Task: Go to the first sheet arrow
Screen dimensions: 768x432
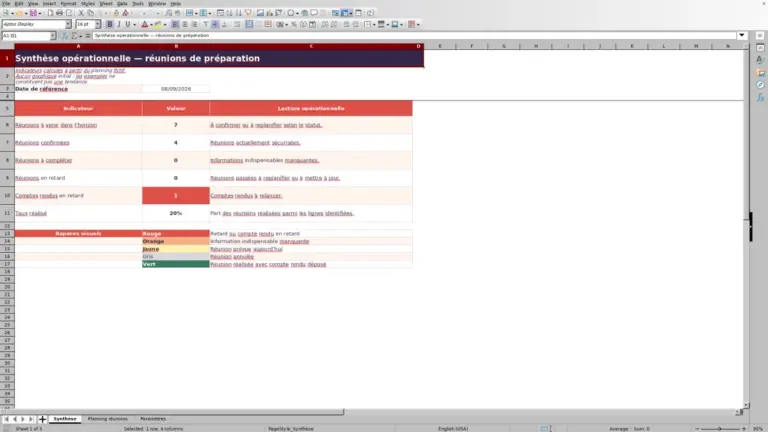Action: pos(6,419)
